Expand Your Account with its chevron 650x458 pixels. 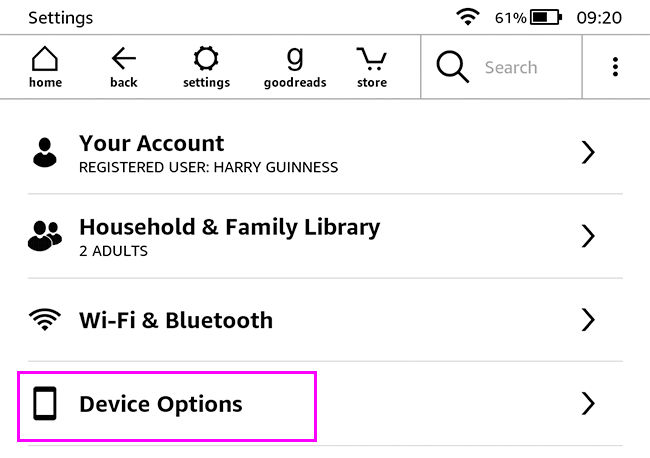coord(588,152)
